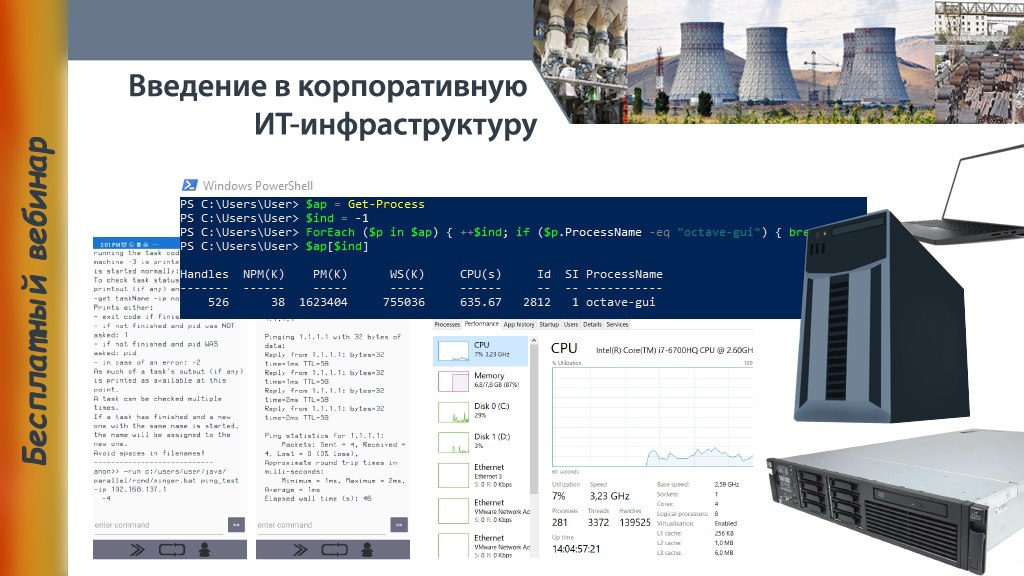Image resolution: width=1024 pixels, height=576 pixels.
Task: Click the double-chevron icon in left terminal panel
Action: (x=137, y=550)
